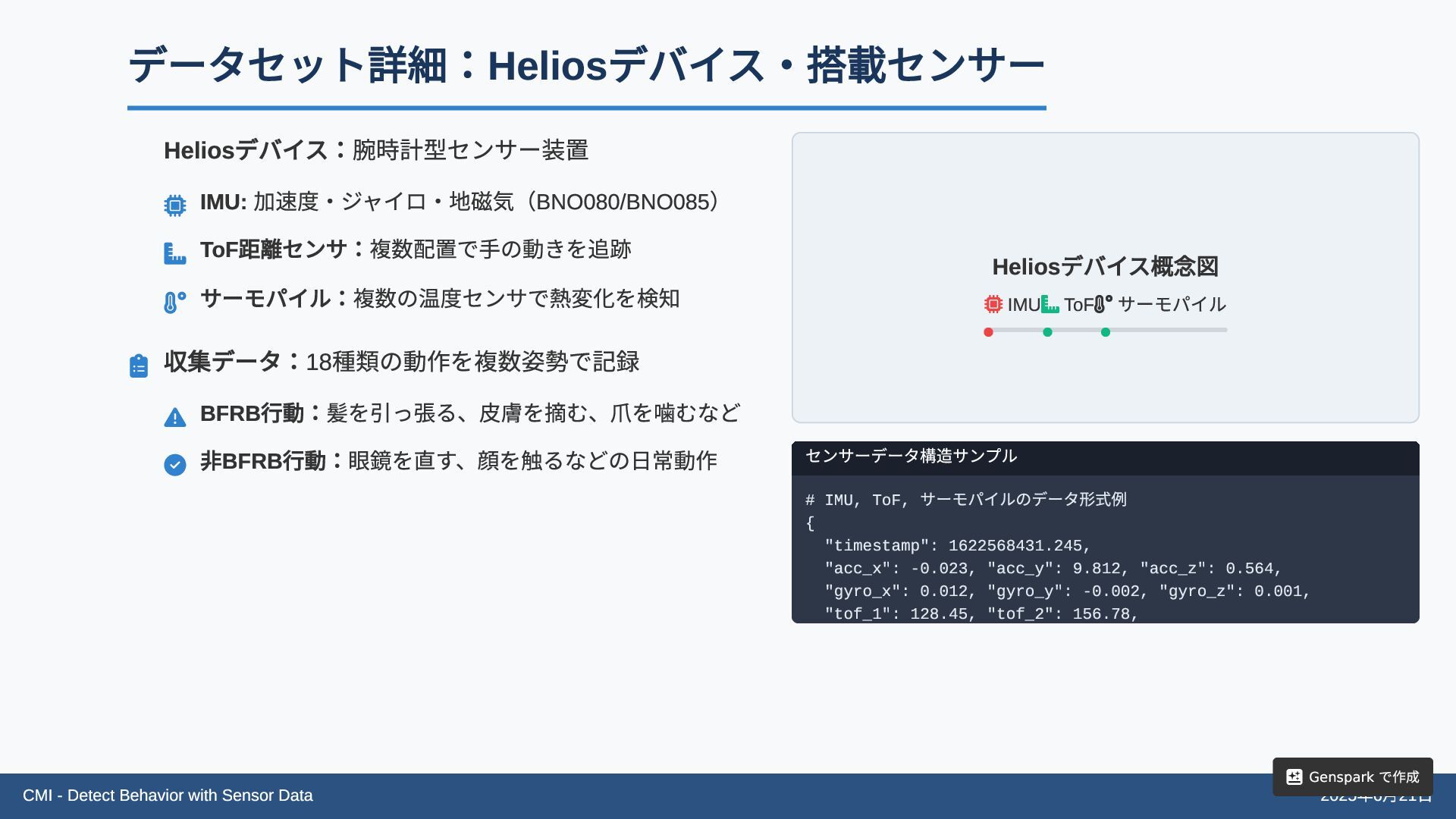Click the check circle icon beside 非BFRB行動
Screen dimensions: 1456x819
pos(175,465)
